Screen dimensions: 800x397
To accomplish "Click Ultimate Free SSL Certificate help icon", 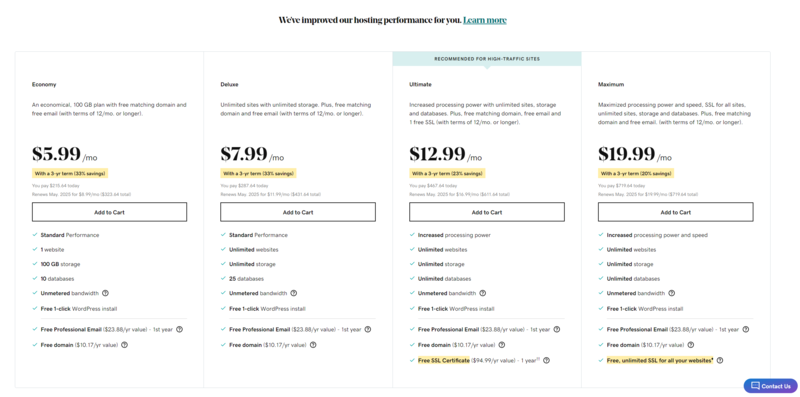I will pos(546,360).
